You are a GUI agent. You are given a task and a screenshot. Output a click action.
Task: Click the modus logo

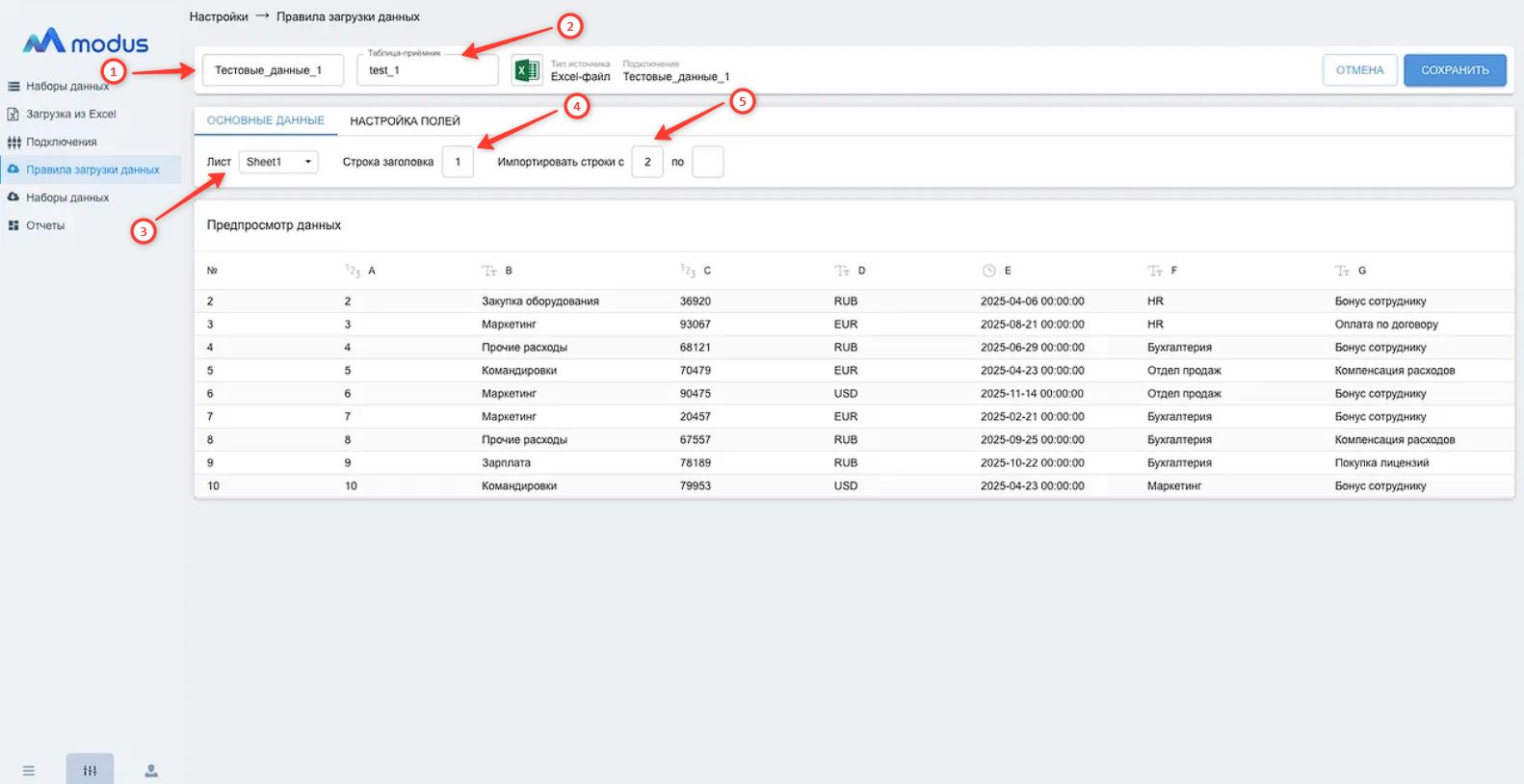[86, 41]
